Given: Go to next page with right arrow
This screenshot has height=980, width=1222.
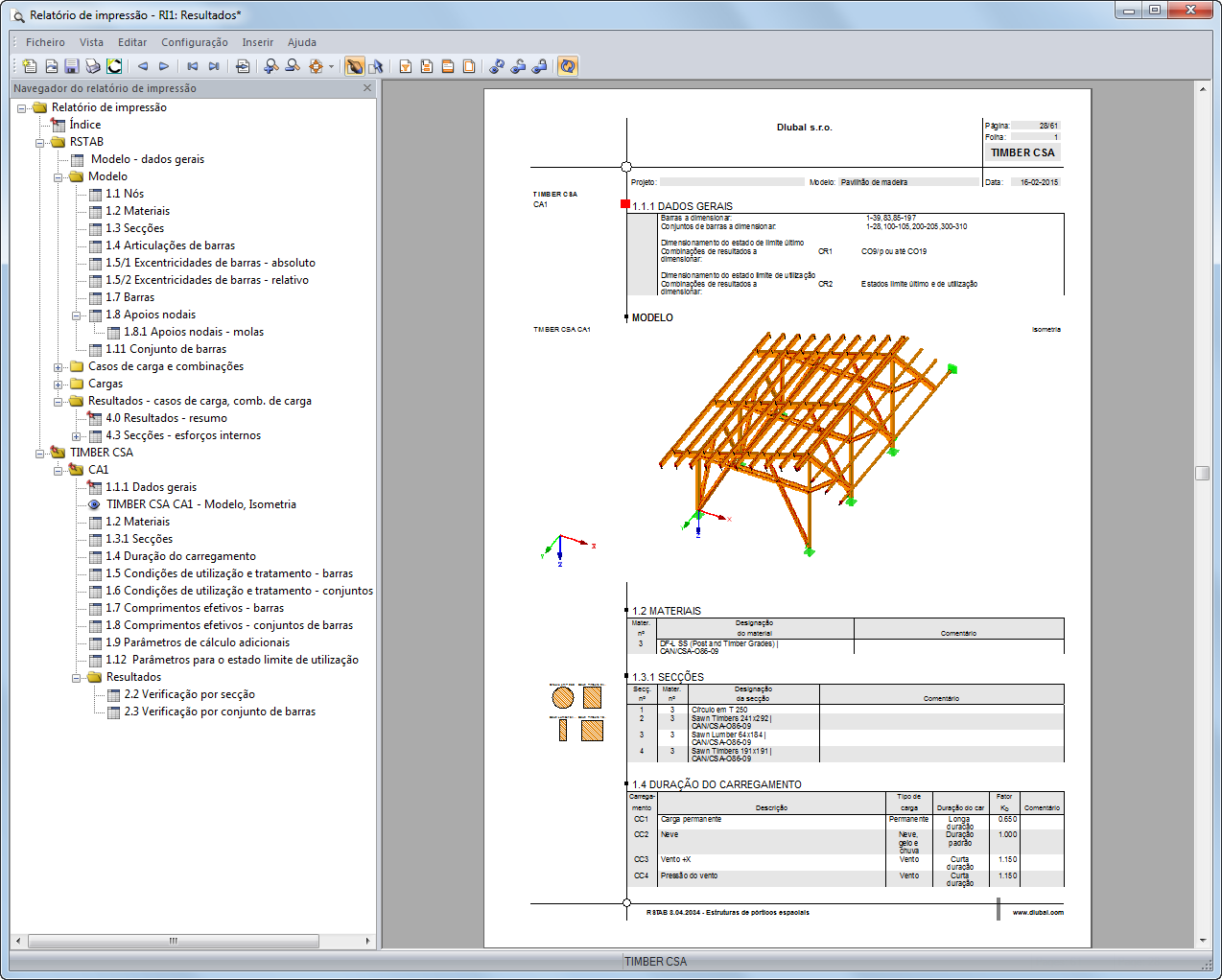Looking at the screenshot, I should [x=164, y=66].
